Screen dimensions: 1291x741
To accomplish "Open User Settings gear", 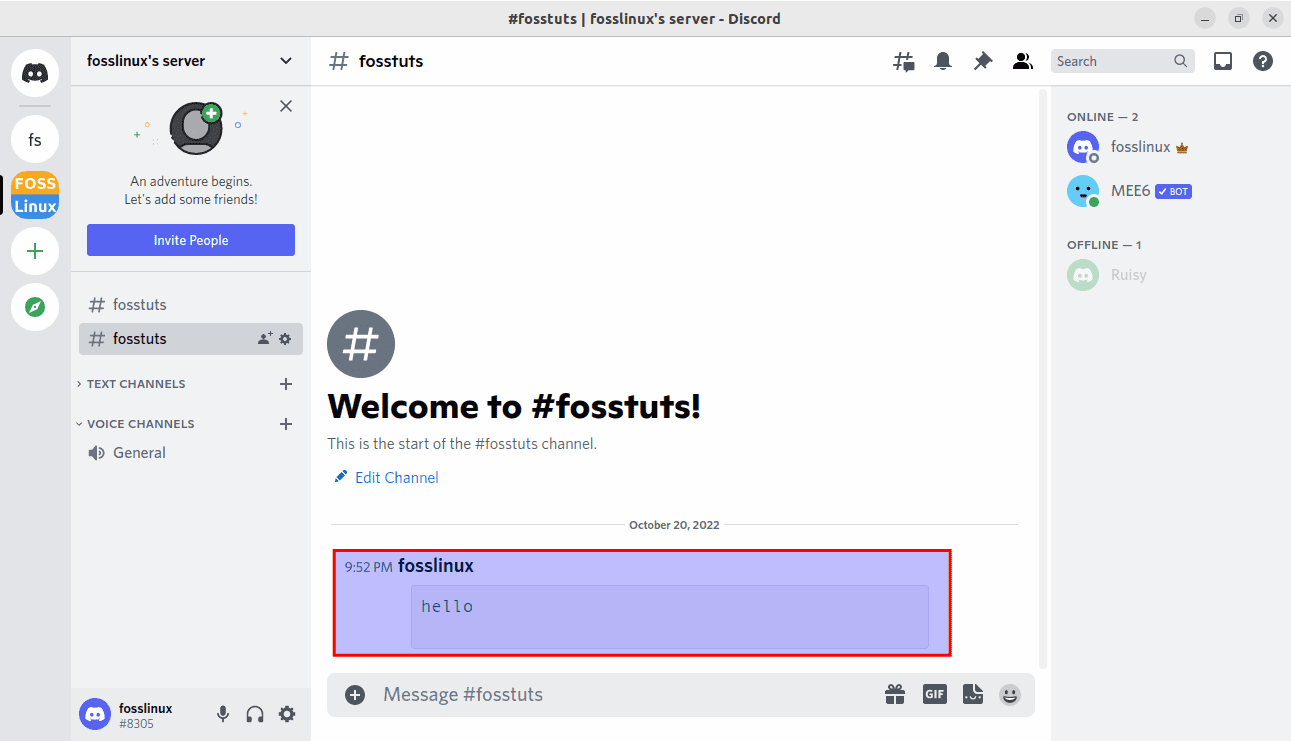I will pyautogui.click(x=287, y=714).
